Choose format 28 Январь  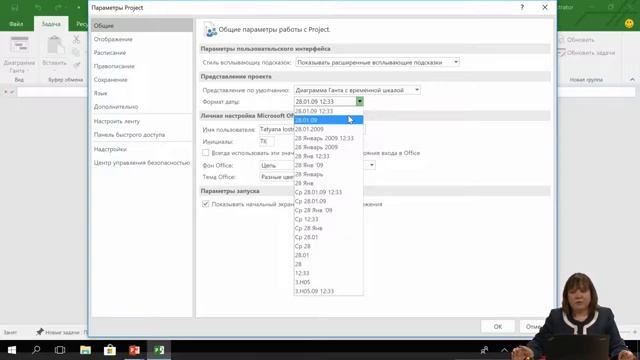click(x=328, y=174)
